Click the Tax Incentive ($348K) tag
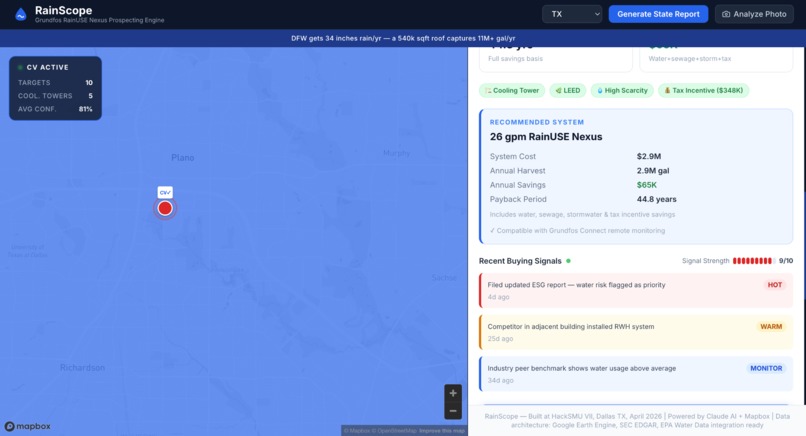Screen dimensions: 806x436 tap(704, 90)
